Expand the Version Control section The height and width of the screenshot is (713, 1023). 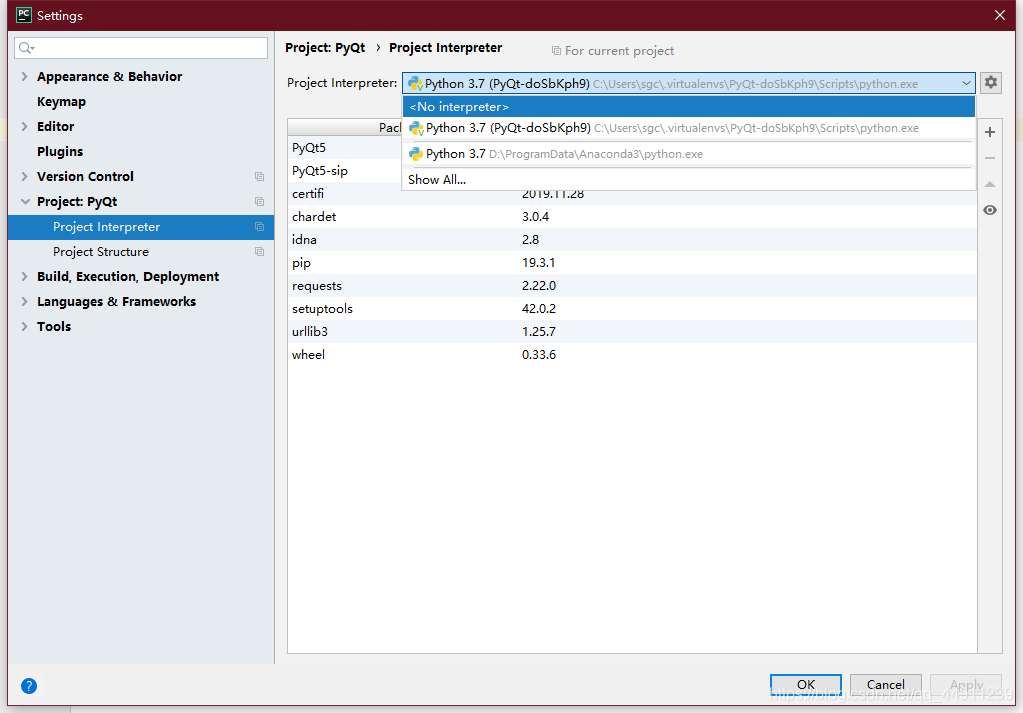(x=24, y=177)
